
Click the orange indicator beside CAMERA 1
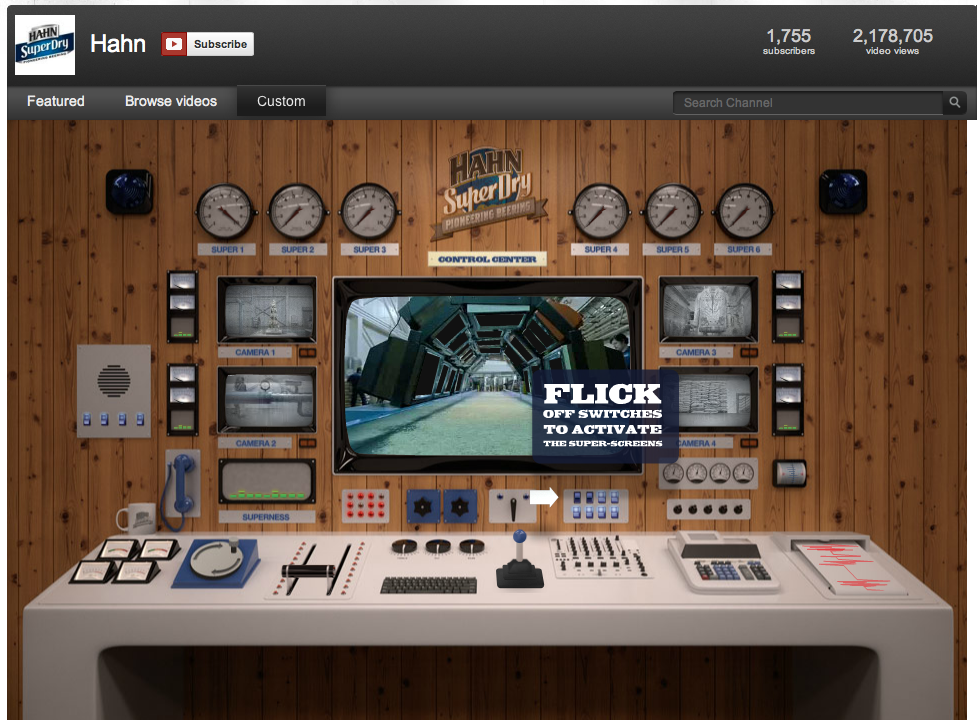coord(307,353)
